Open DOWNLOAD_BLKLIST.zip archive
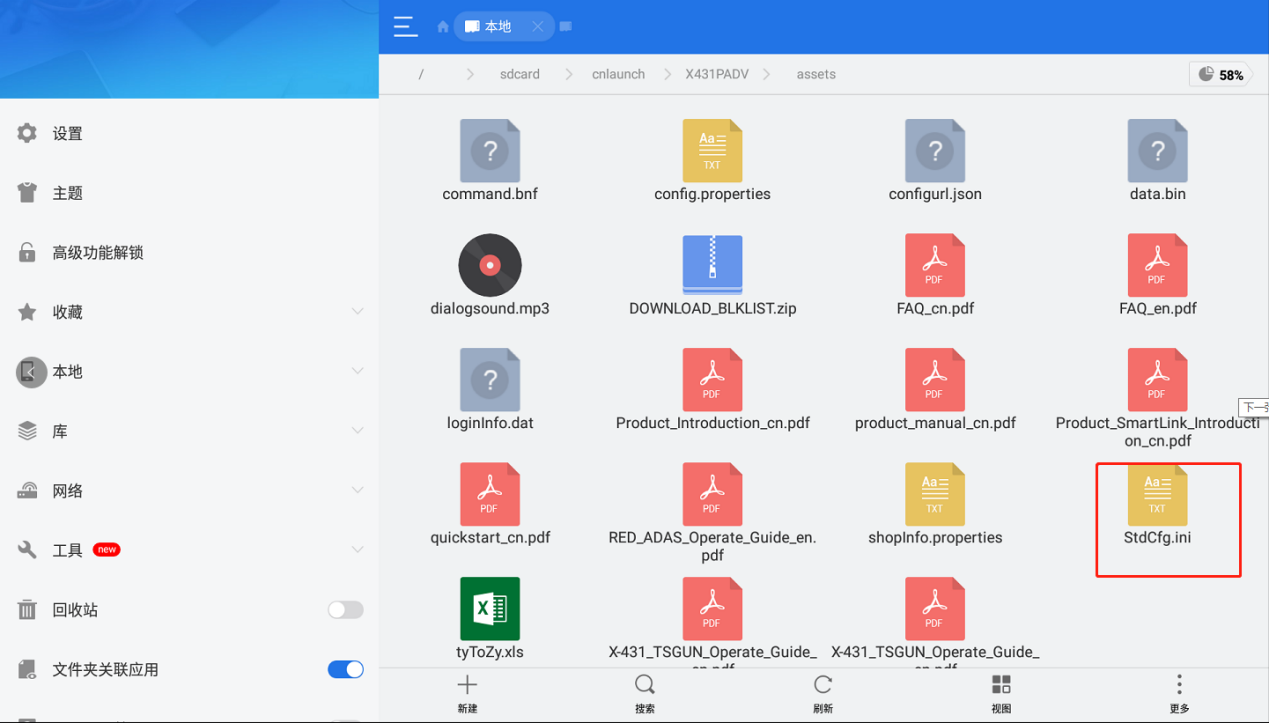Viewport: 1269px width, 723px height. coord(712,275)
